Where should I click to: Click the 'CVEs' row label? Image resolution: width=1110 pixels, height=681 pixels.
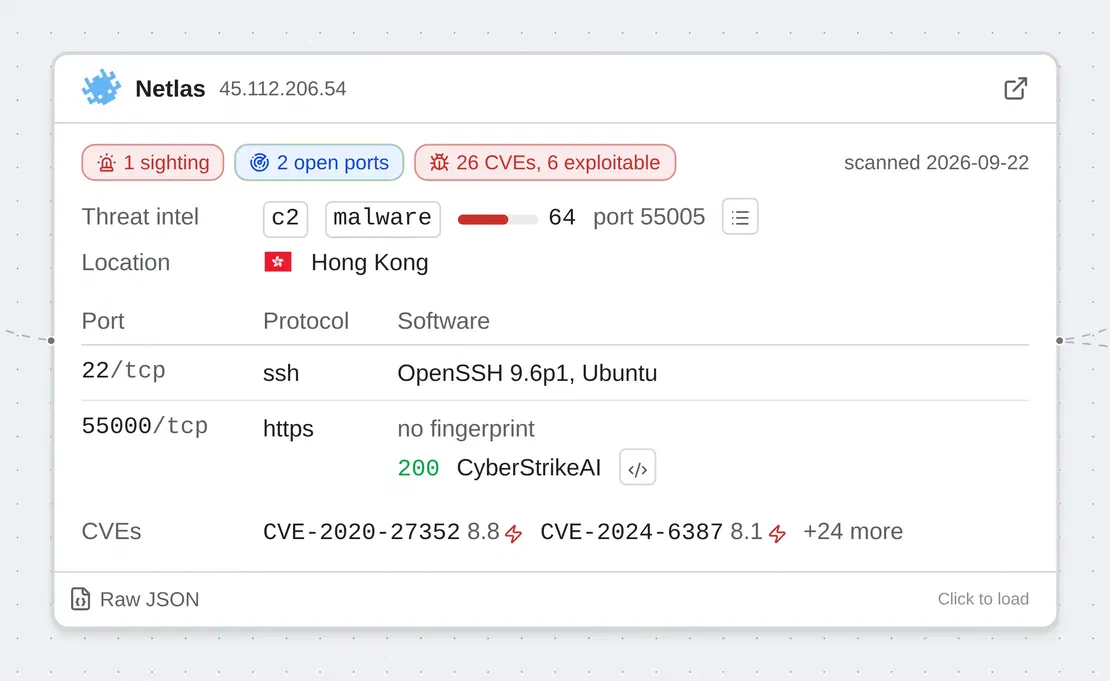click(x=112, y=532)
